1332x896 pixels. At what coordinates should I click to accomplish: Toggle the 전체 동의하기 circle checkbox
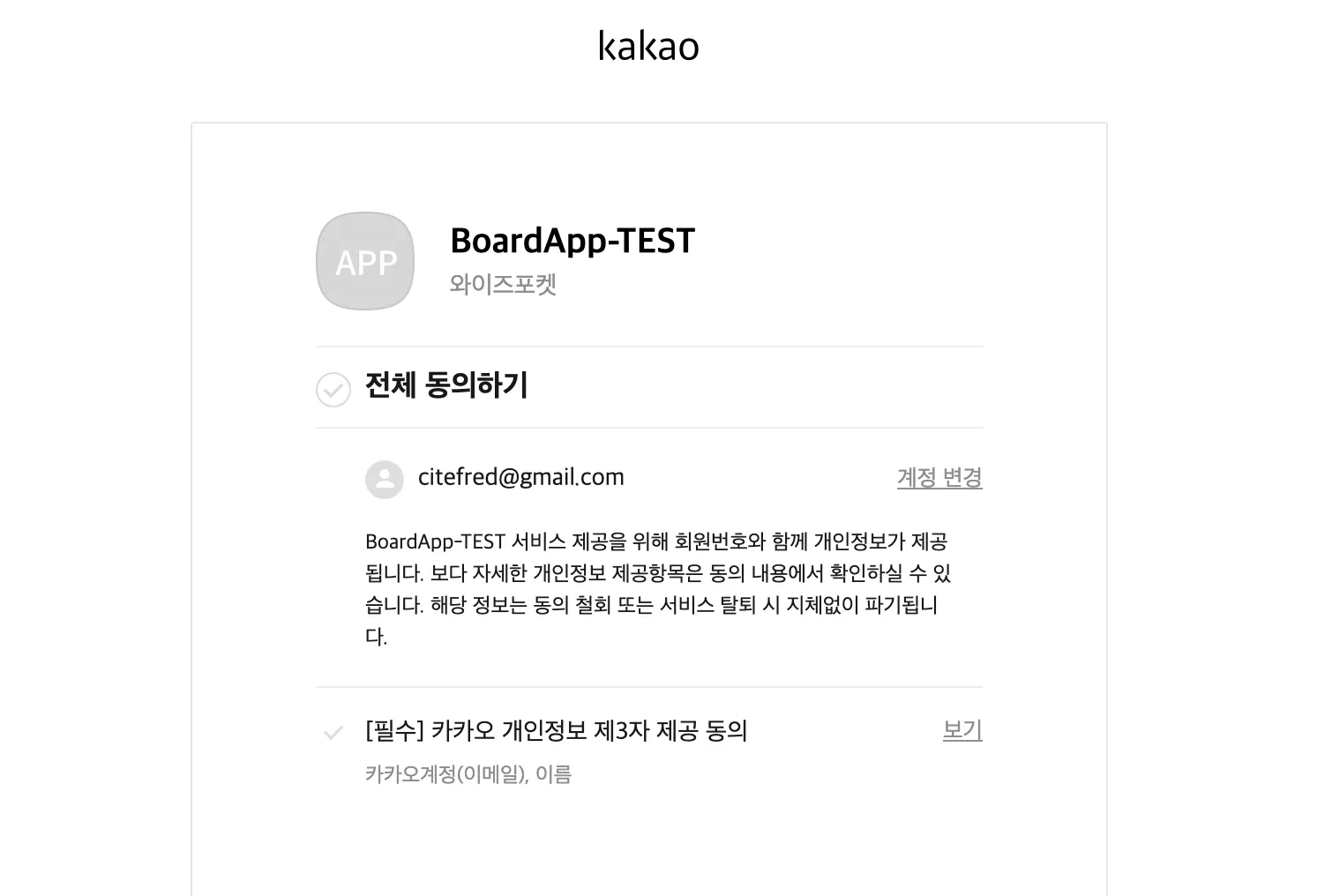(333, 389)
